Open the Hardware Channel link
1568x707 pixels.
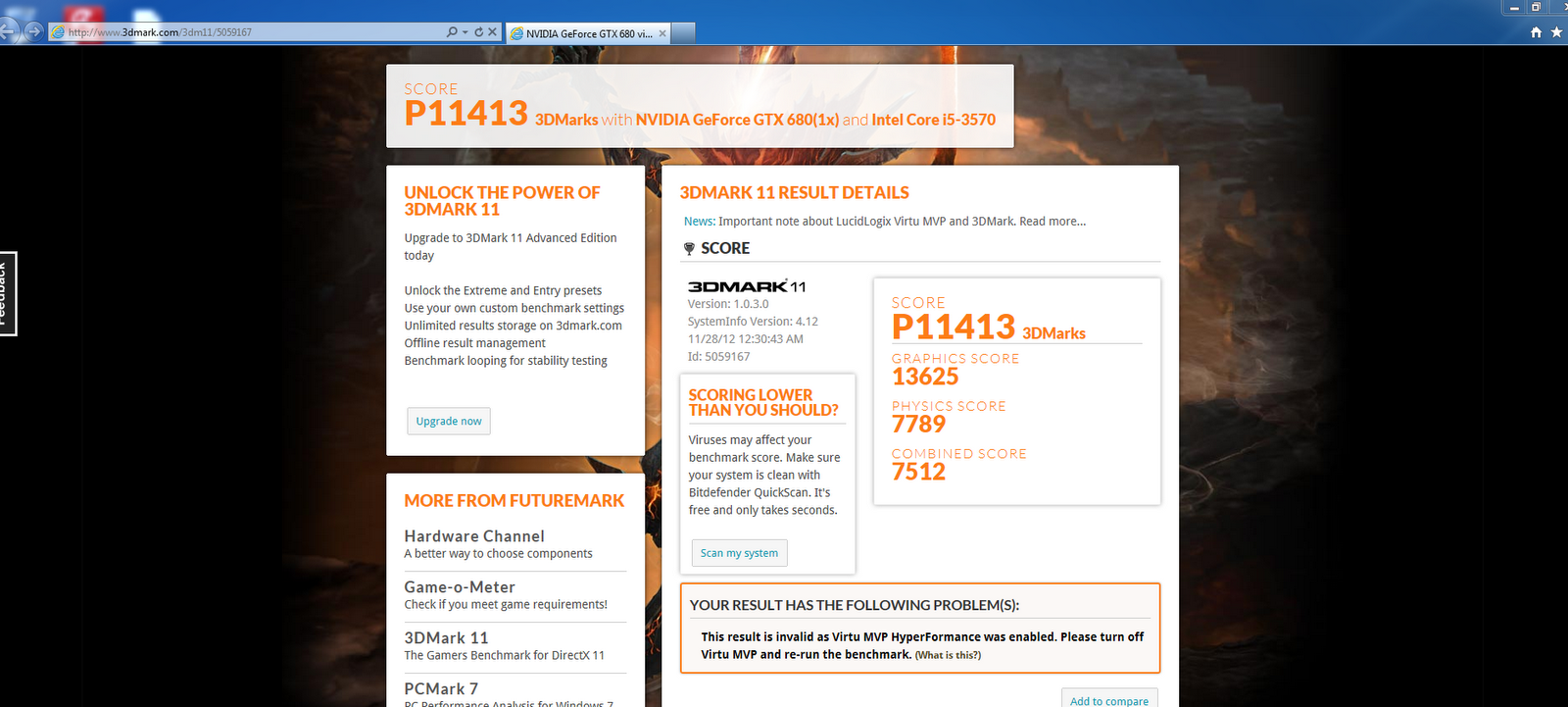(474, 536)
